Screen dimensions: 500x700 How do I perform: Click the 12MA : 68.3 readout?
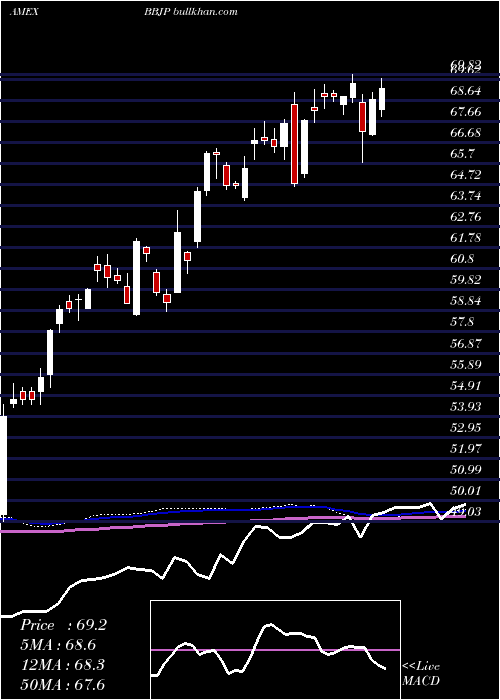tap(62, 665)
